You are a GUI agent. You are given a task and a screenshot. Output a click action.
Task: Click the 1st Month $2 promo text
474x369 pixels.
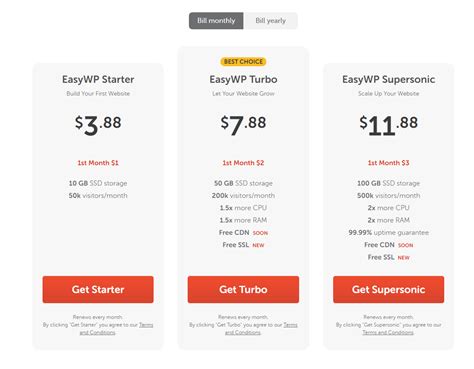[x=243, y=163]
